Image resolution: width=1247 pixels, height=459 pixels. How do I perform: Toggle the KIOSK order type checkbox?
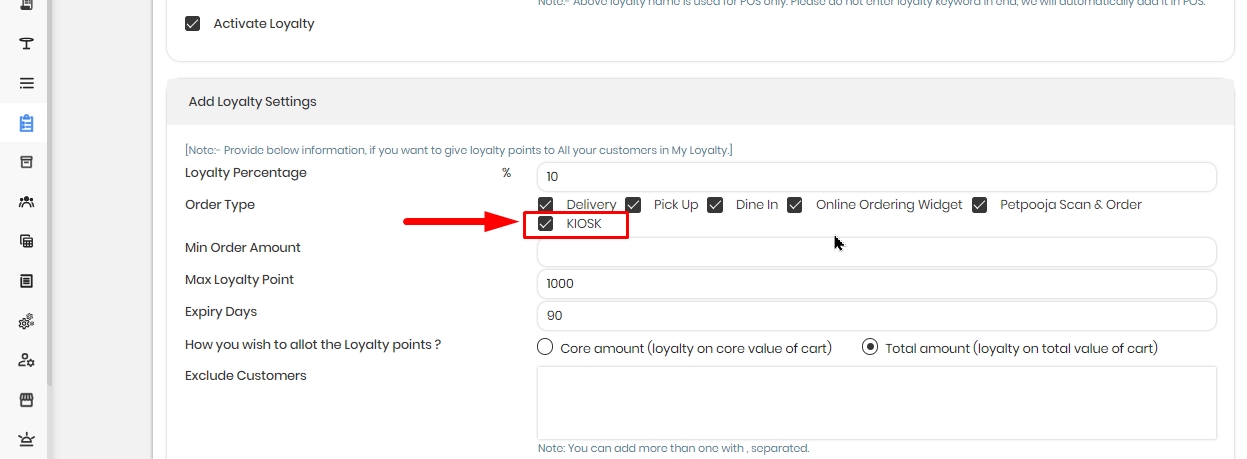[545, 224]
